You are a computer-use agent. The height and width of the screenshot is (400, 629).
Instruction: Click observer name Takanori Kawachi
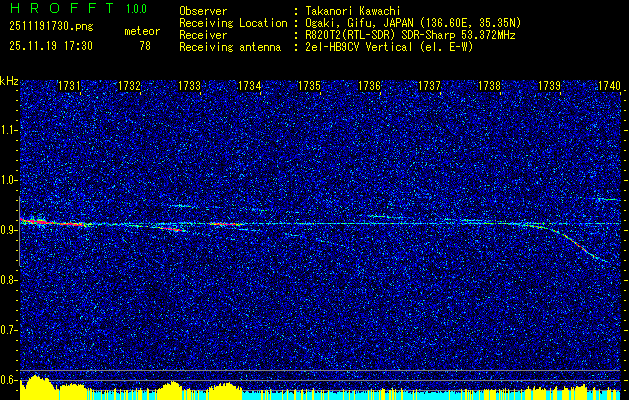353,11
